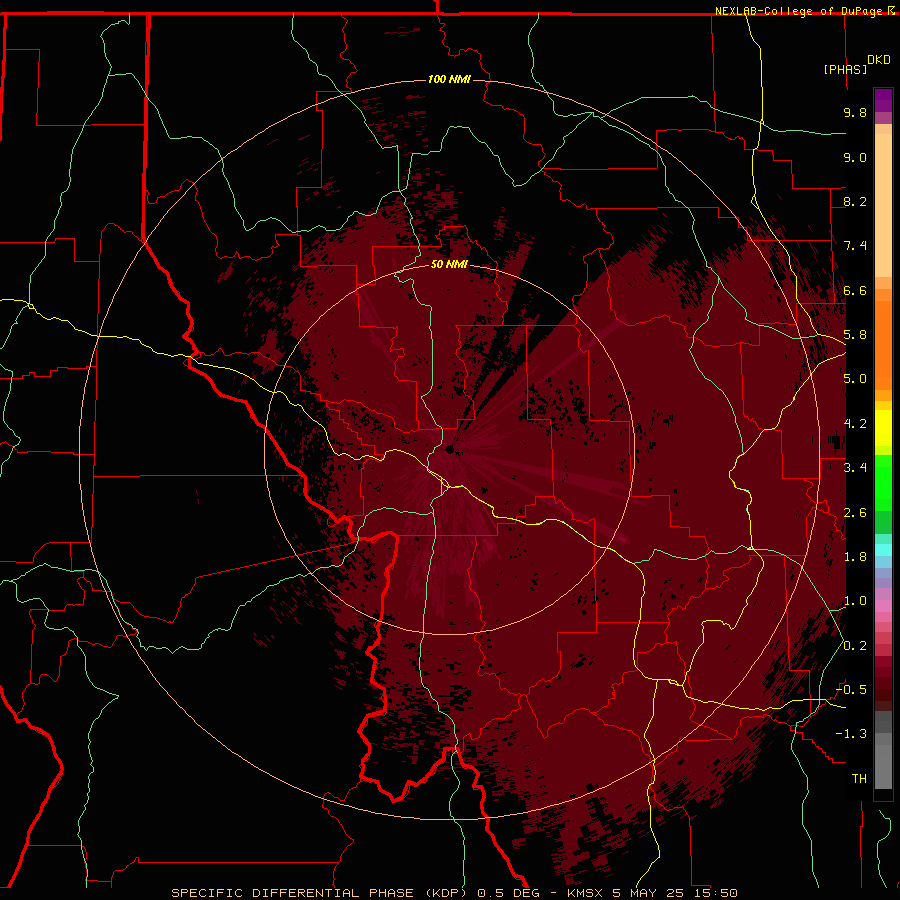The width and height of the screenshot is (900, 900).
Task: Click the yellow color scale segment
Action: 883,428
